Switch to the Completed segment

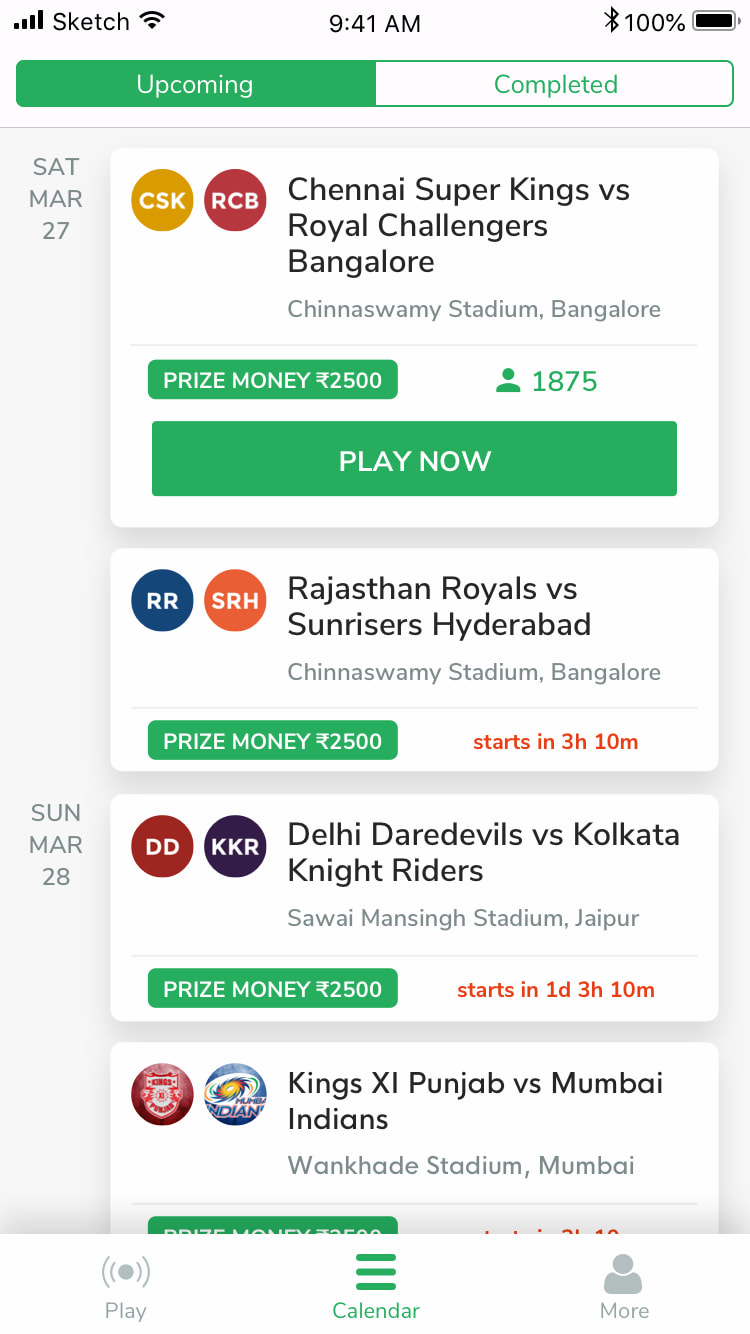555,84
